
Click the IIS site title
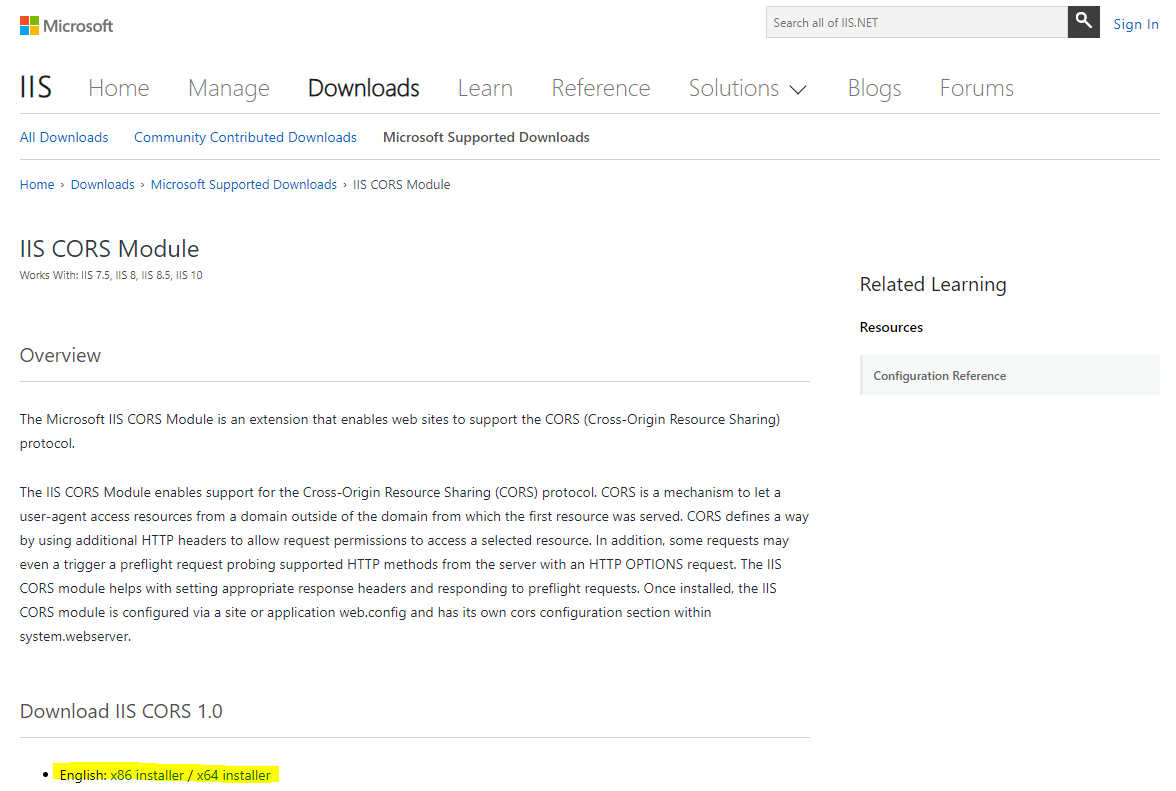(35, 87)
